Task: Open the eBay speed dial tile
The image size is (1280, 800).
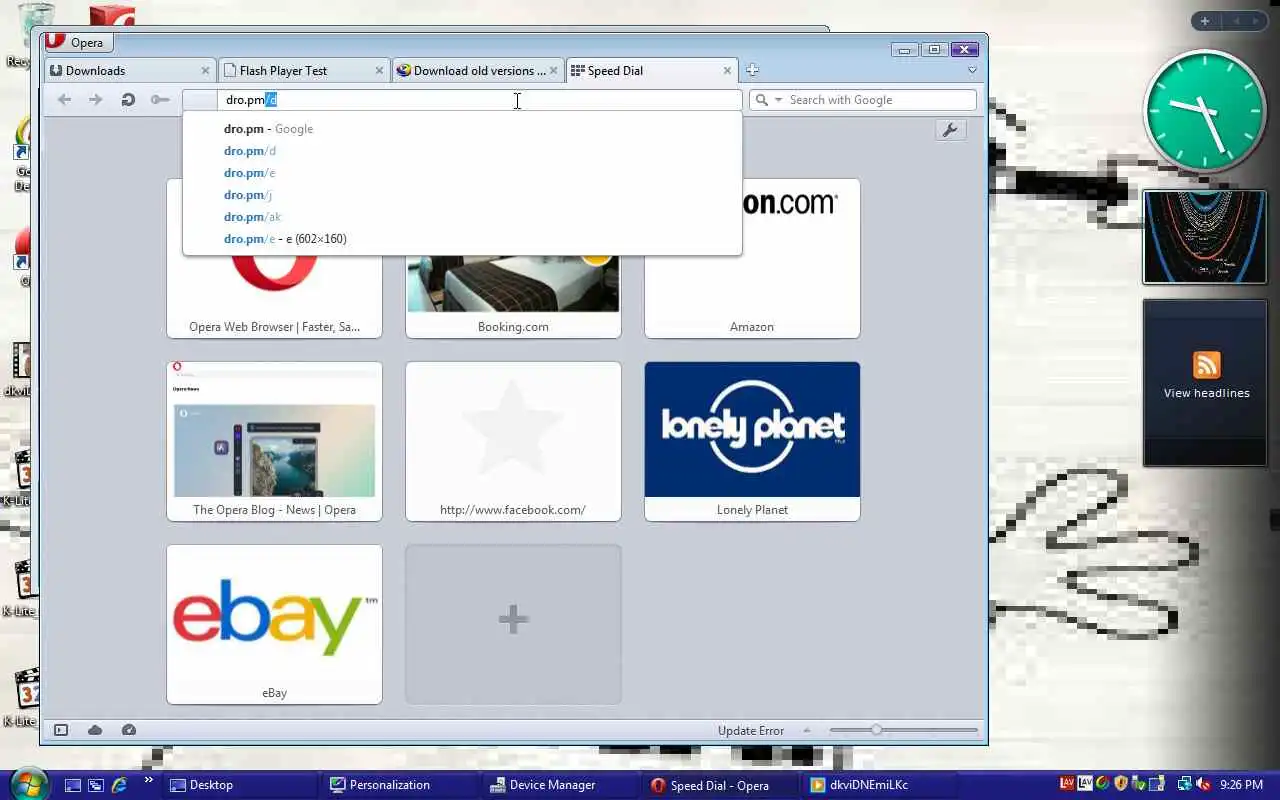Action: point(274,624)
